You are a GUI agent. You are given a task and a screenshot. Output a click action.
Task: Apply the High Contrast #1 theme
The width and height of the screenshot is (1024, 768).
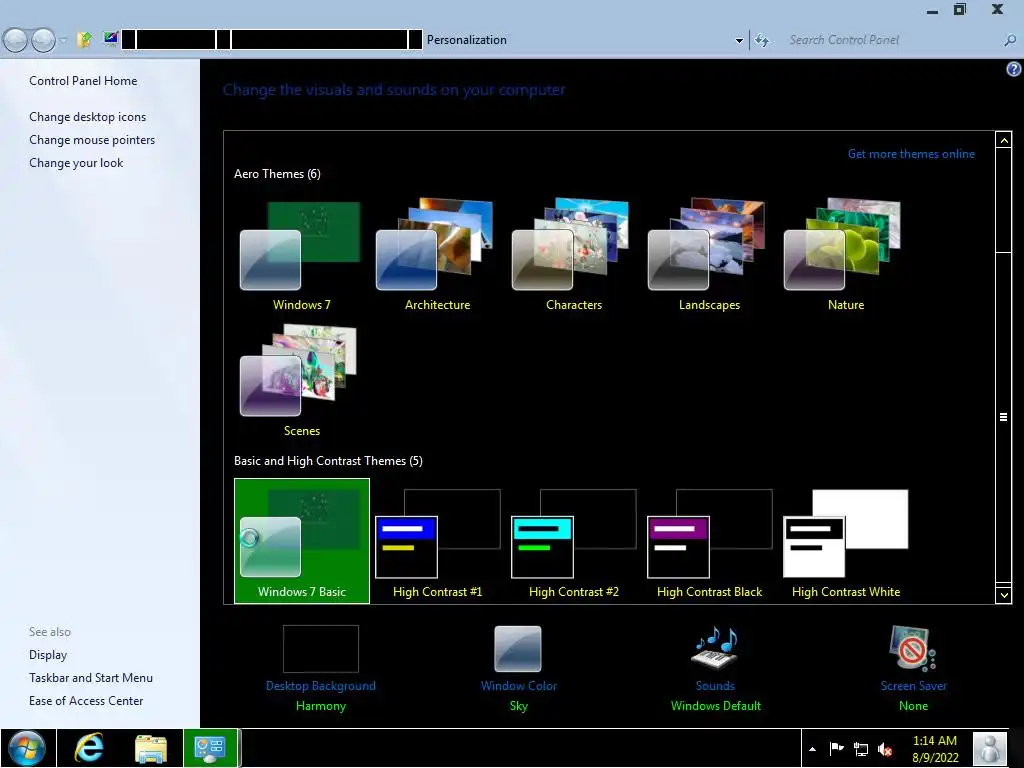tap(437, 541)
